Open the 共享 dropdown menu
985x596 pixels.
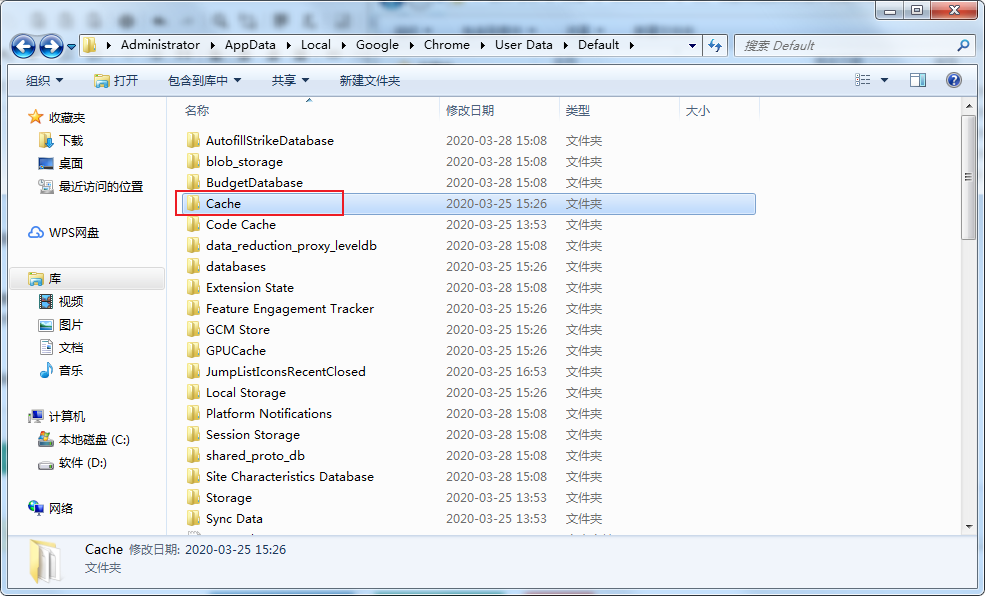(290, 80)
